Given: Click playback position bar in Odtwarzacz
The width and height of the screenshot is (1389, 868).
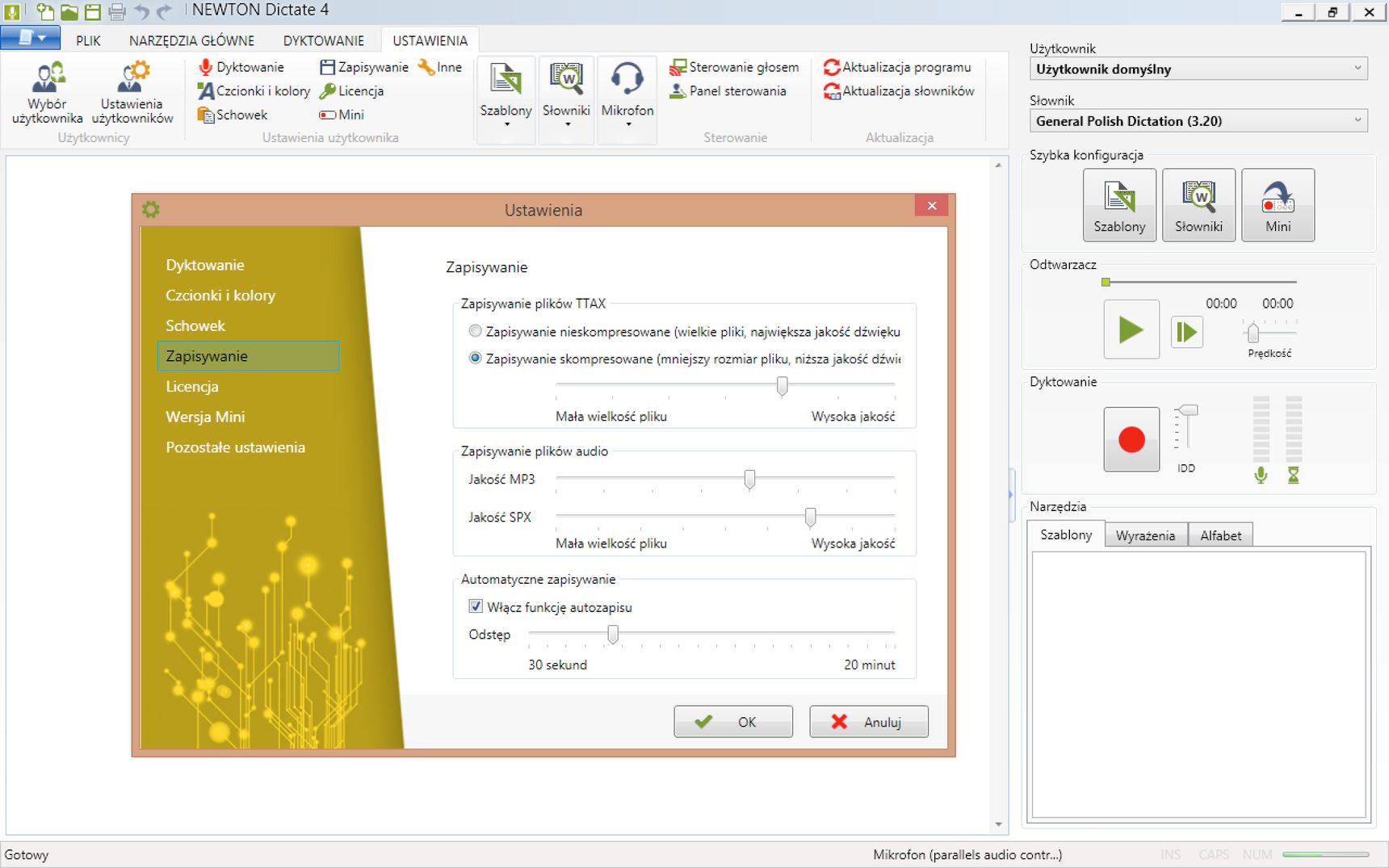Looking at the screenshot, I should point(1199,282).
